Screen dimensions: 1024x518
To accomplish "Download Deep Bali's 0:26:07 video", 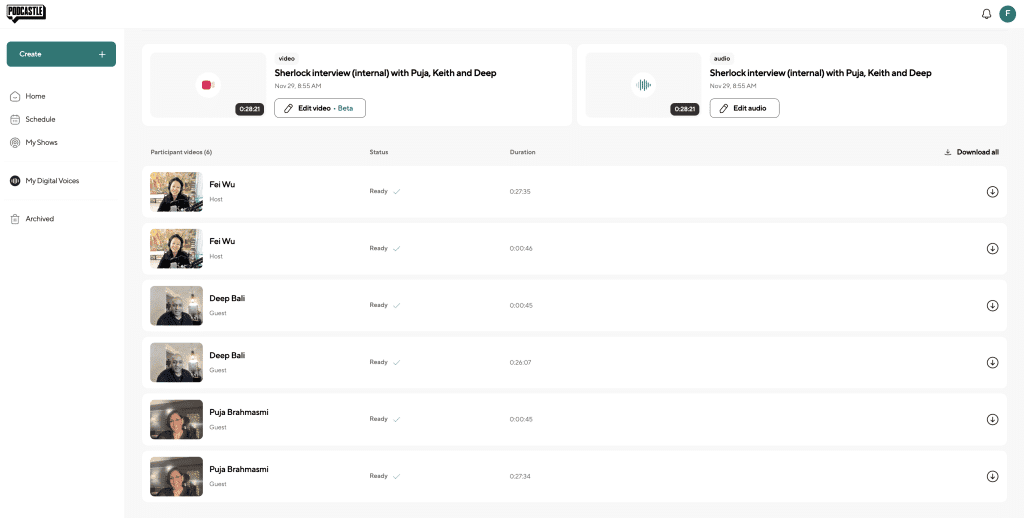I will (x=992, y=363).
